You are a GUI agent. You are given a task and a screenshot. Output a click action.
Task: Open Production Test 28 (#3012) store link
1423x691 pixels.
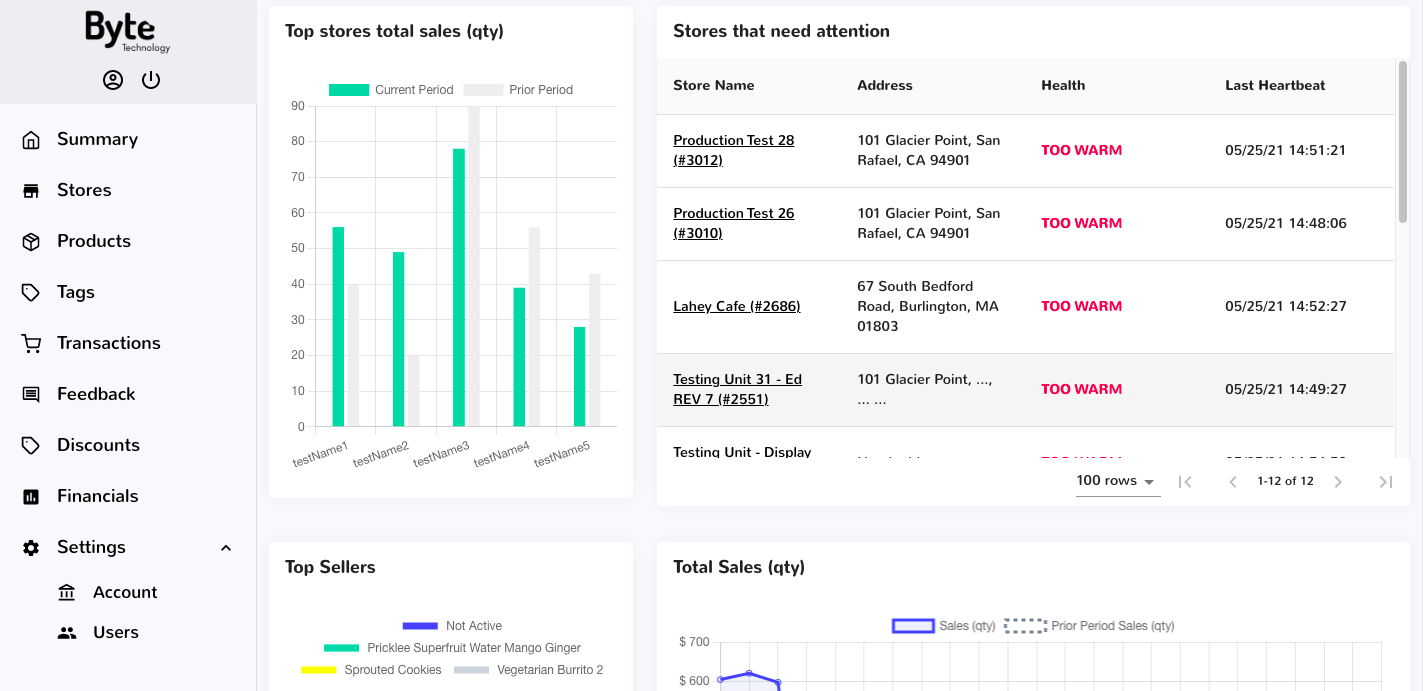pos(733,150)
